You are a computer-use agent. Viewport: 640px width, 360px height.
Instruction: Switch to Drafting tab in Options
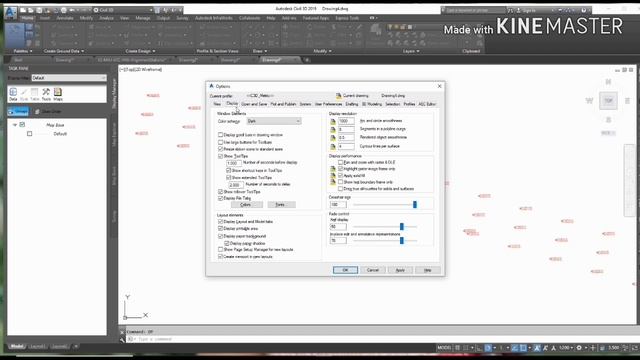coord(351,104)
